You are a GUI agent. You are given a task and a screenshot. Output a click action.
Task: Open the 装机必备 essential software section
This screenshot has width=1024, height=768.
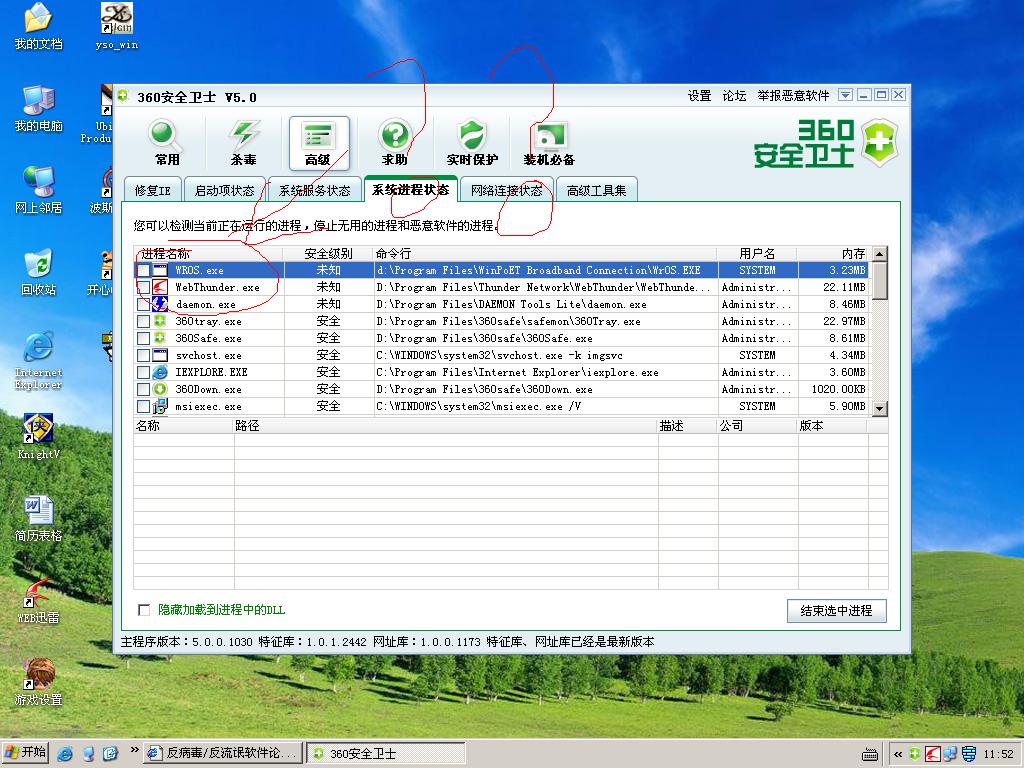point(549,142)
